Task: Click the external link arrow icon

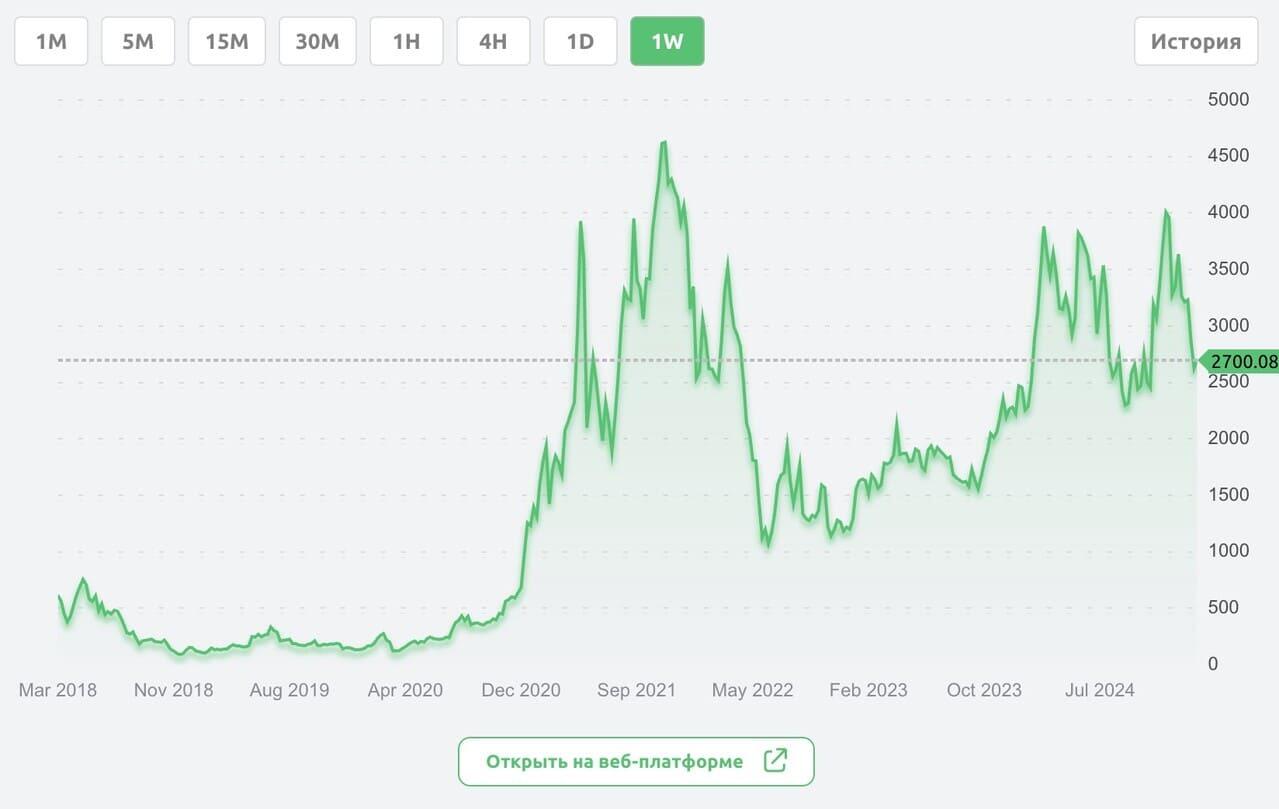Action: click(775, 761)
